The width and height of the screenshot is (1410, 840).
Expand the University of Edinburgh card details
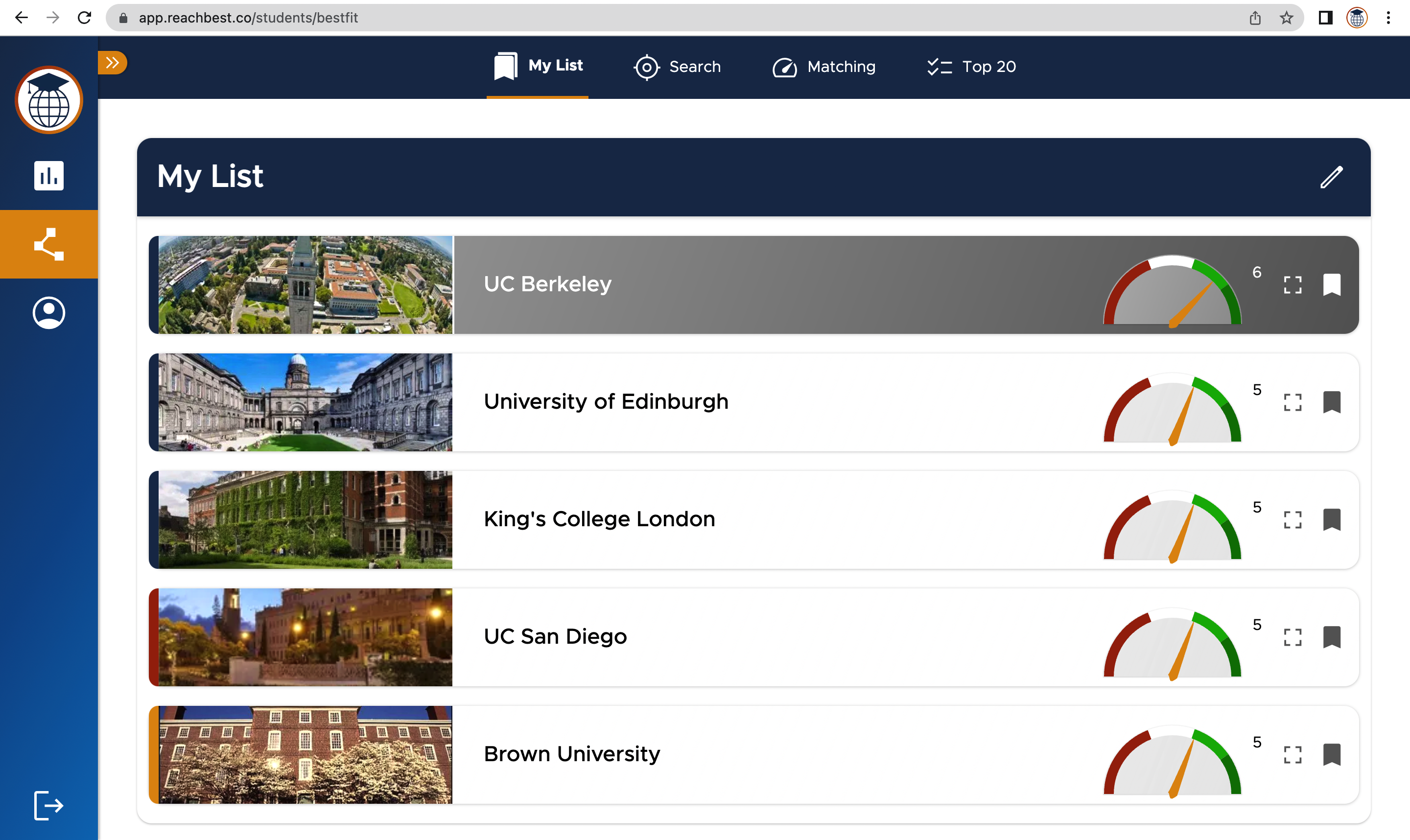[1292, 402]
